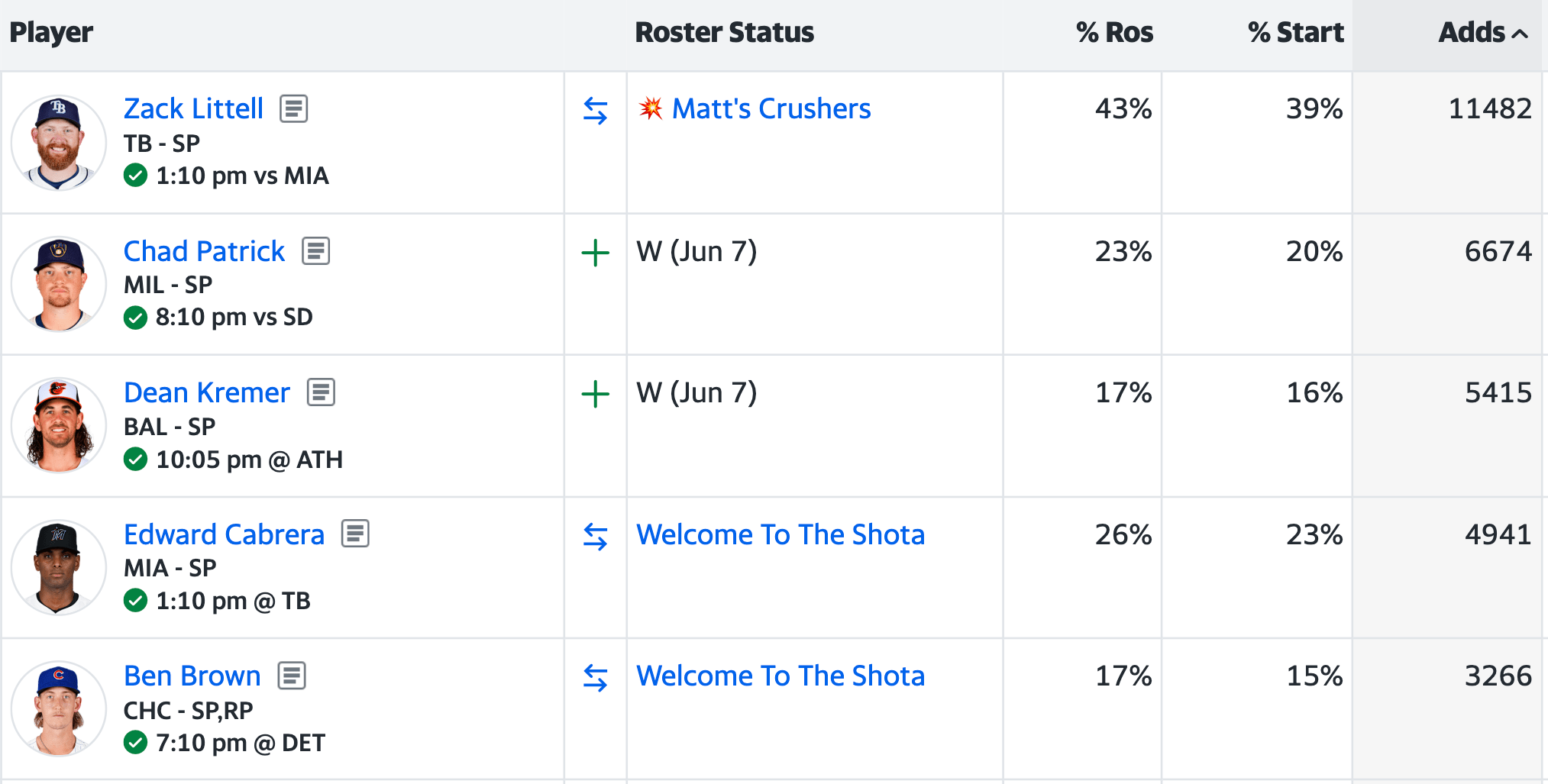
Task: Open Welcome To The Shota link beside Edward Cabrera
Action: tap(780, 534)
